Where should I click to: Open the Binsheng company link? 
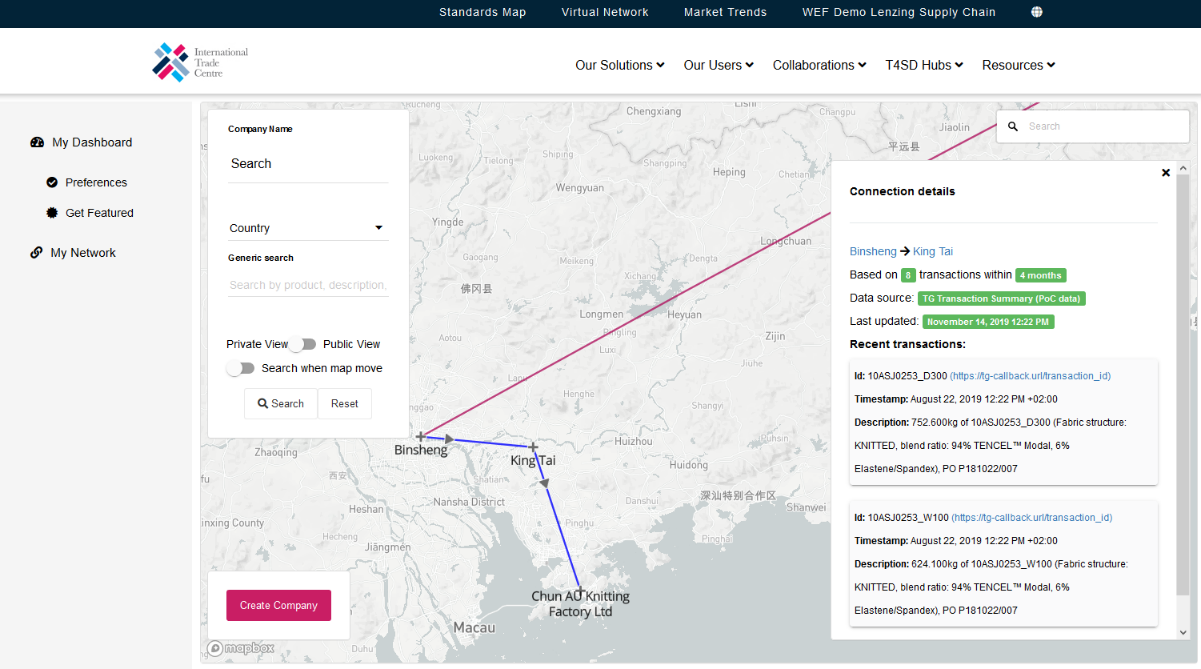tap(873, 251)
